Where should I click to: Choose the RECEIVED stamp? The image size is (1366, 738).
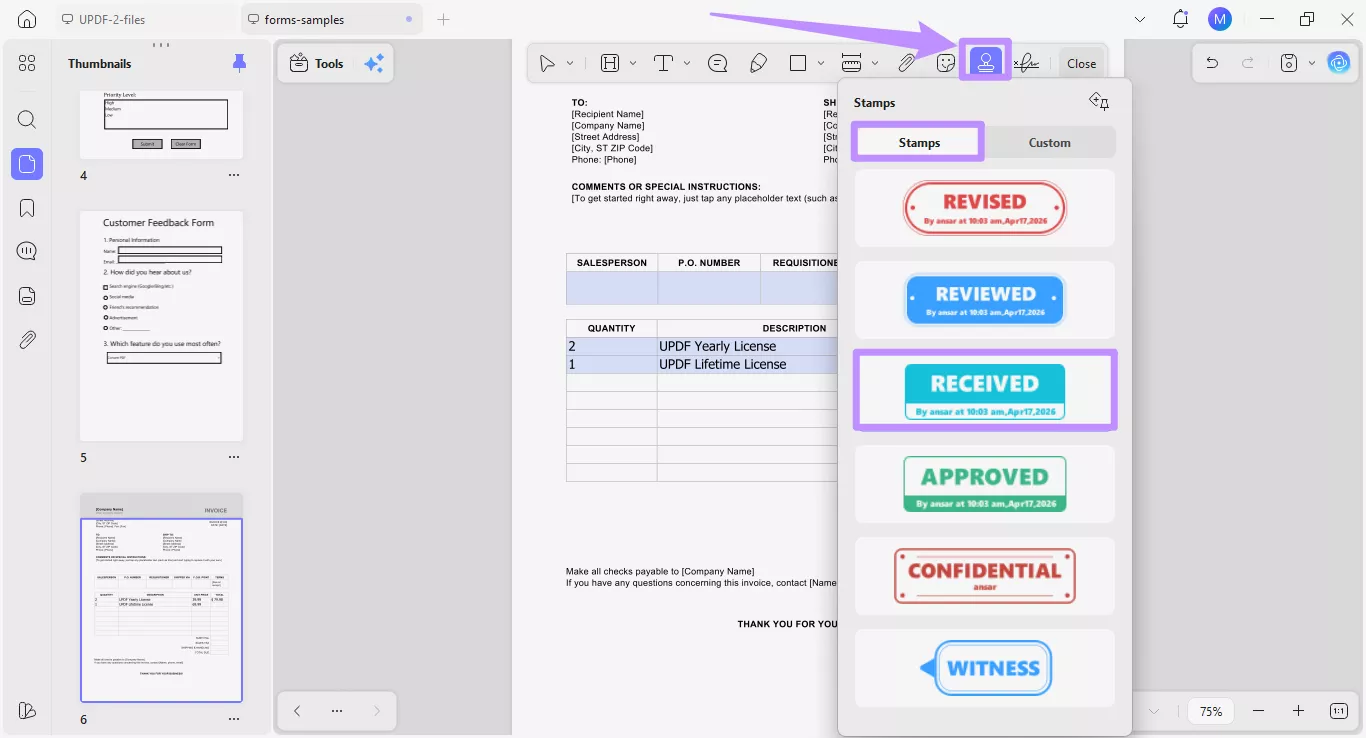(x=985, y=390)
